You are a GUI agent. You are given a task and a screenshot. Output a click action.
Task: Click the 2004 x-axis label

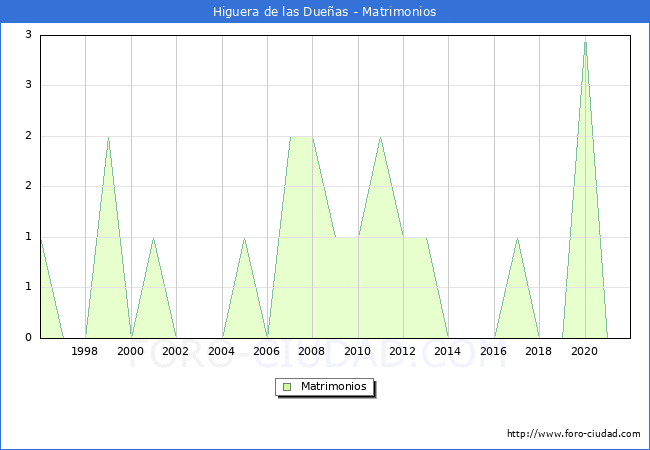pos(221,351)
